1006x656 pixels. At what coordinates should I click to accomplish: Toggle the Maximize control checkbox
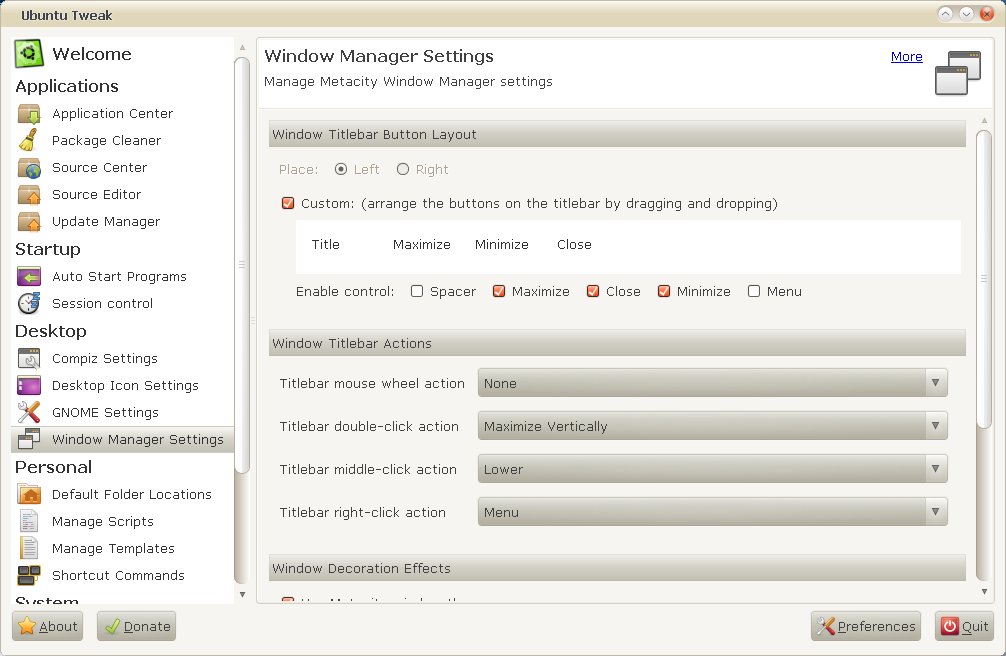click(499, 291)
